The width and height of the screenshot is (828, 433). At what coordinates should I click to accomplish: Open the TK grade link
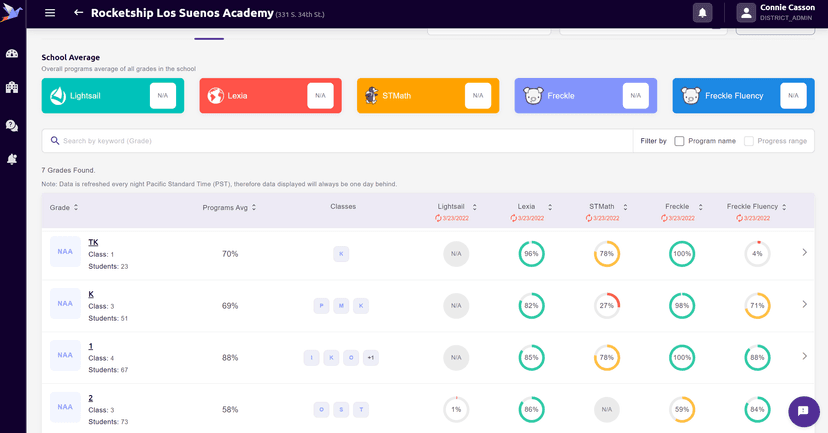click(x=93, y=242)
